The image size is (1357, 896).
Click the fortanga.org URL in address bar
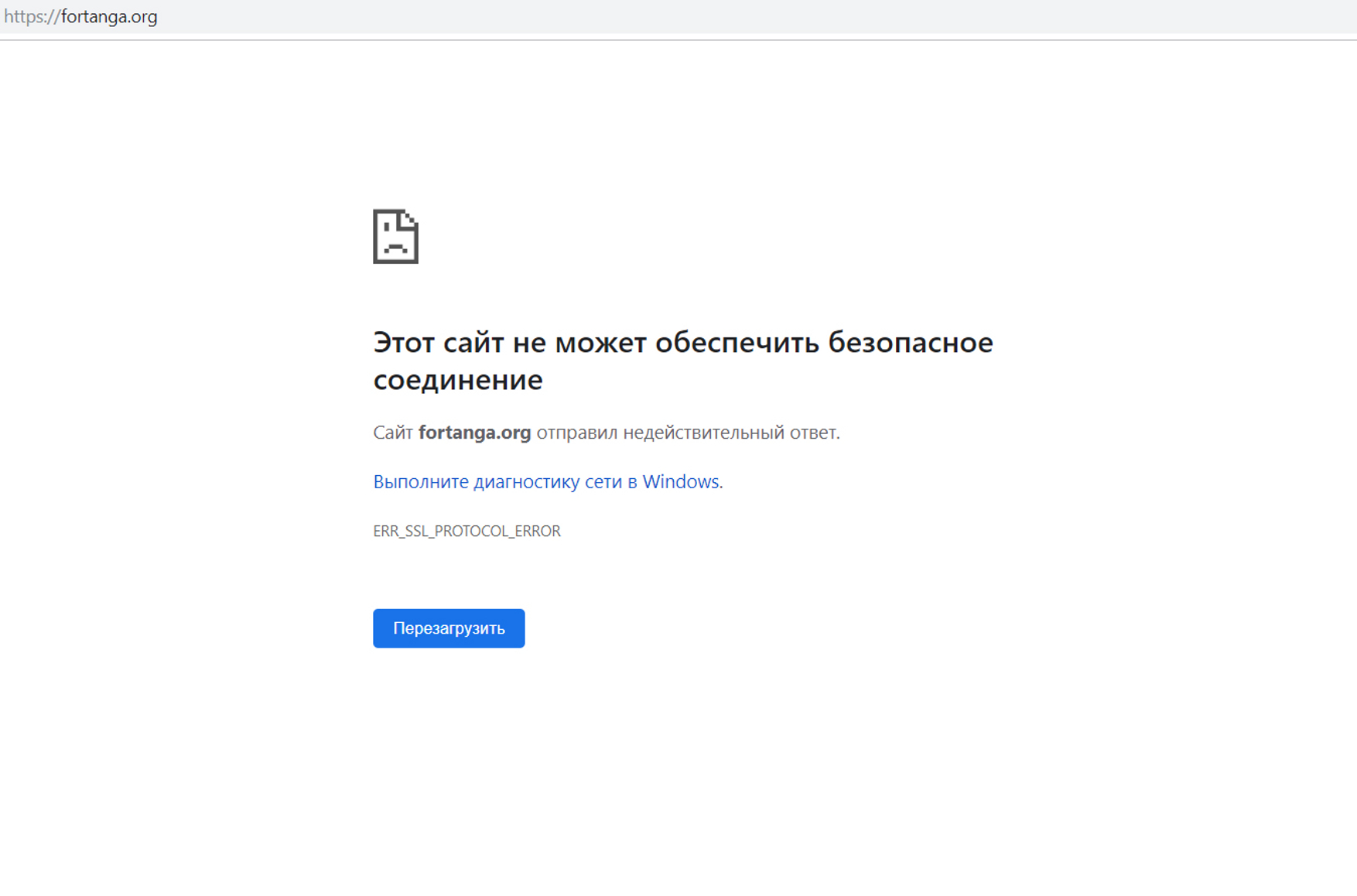point(109,17)
